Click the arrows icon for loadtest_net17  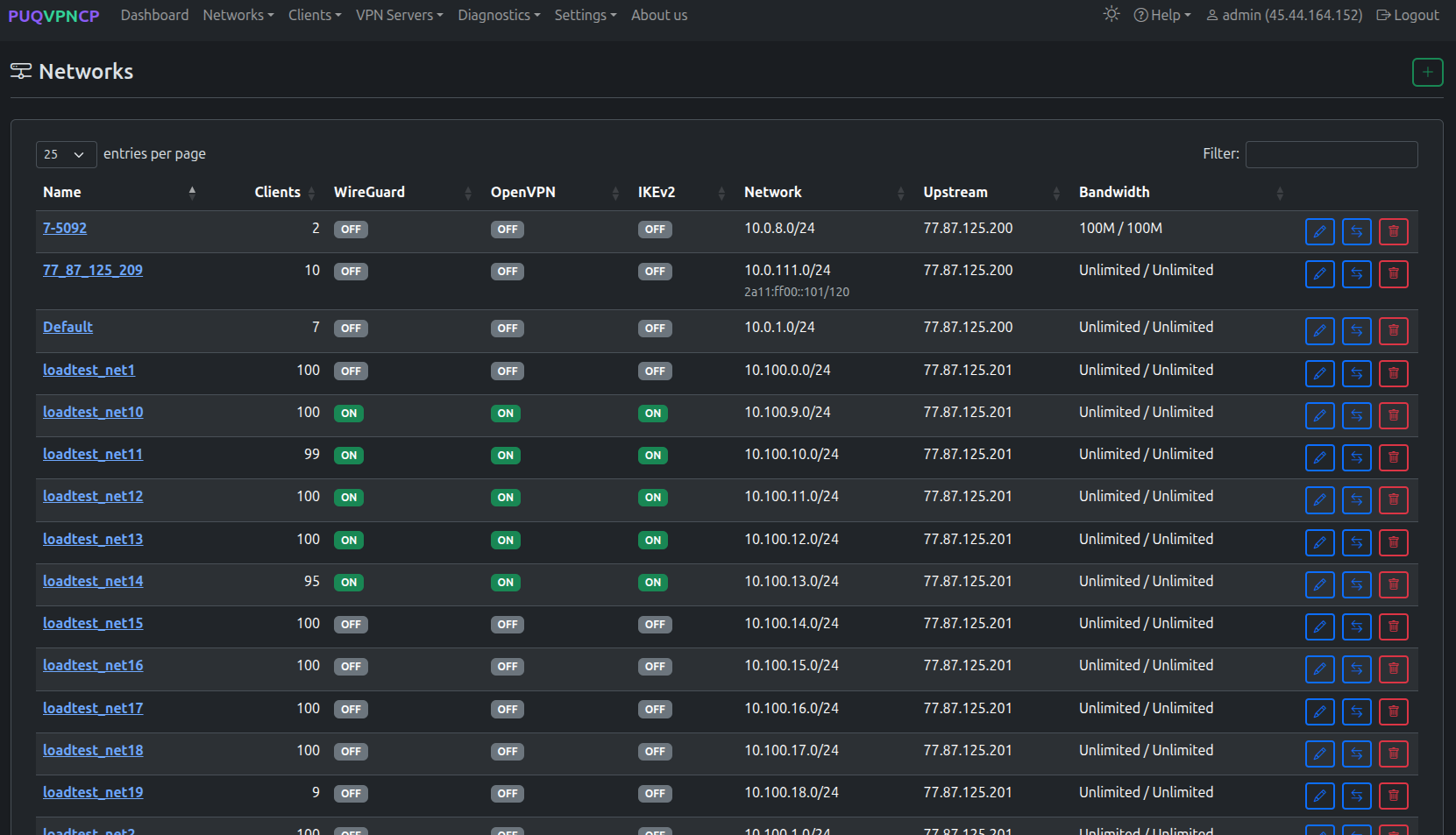point(1356,711)
